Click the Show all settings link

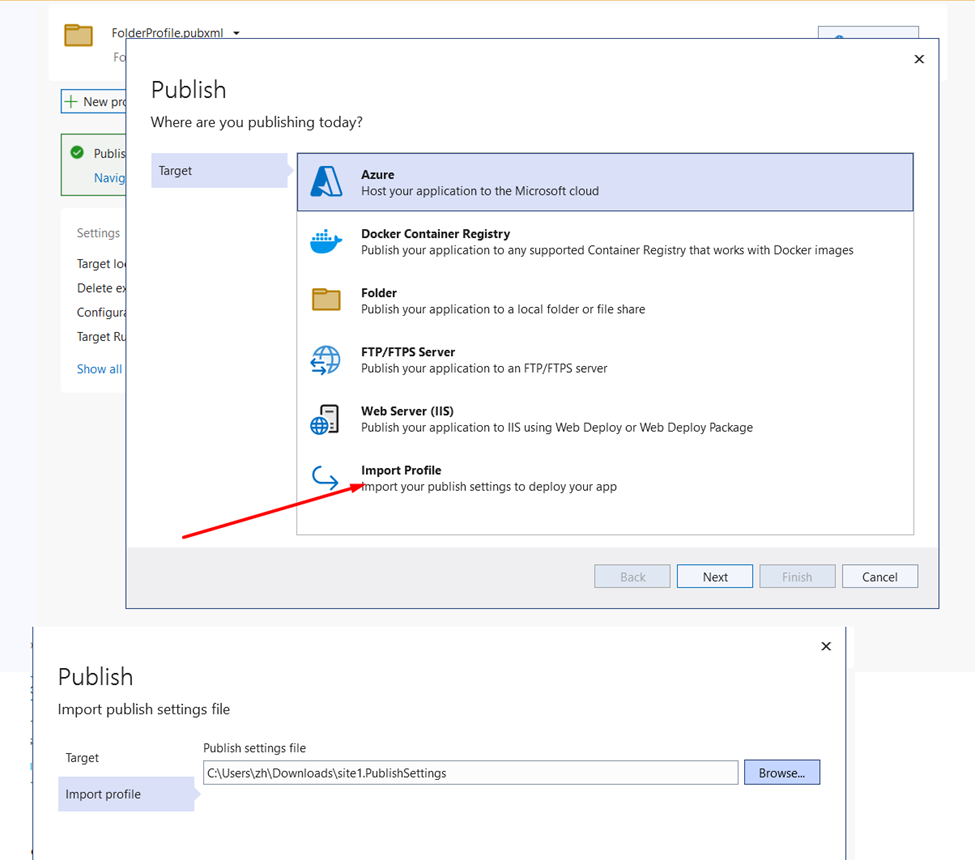pyautogui.click(x=99, y=369)
